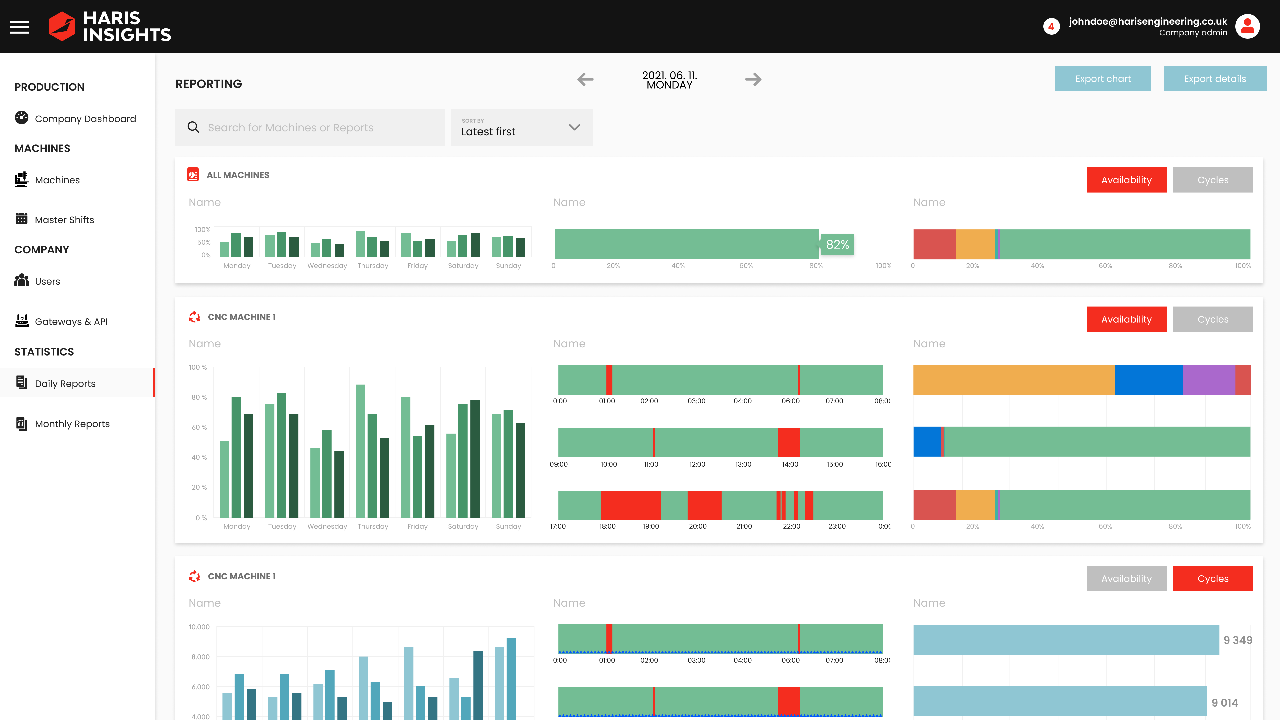Go to previous day arrow
Screen dimensions: 1280x720
(585, 79)
